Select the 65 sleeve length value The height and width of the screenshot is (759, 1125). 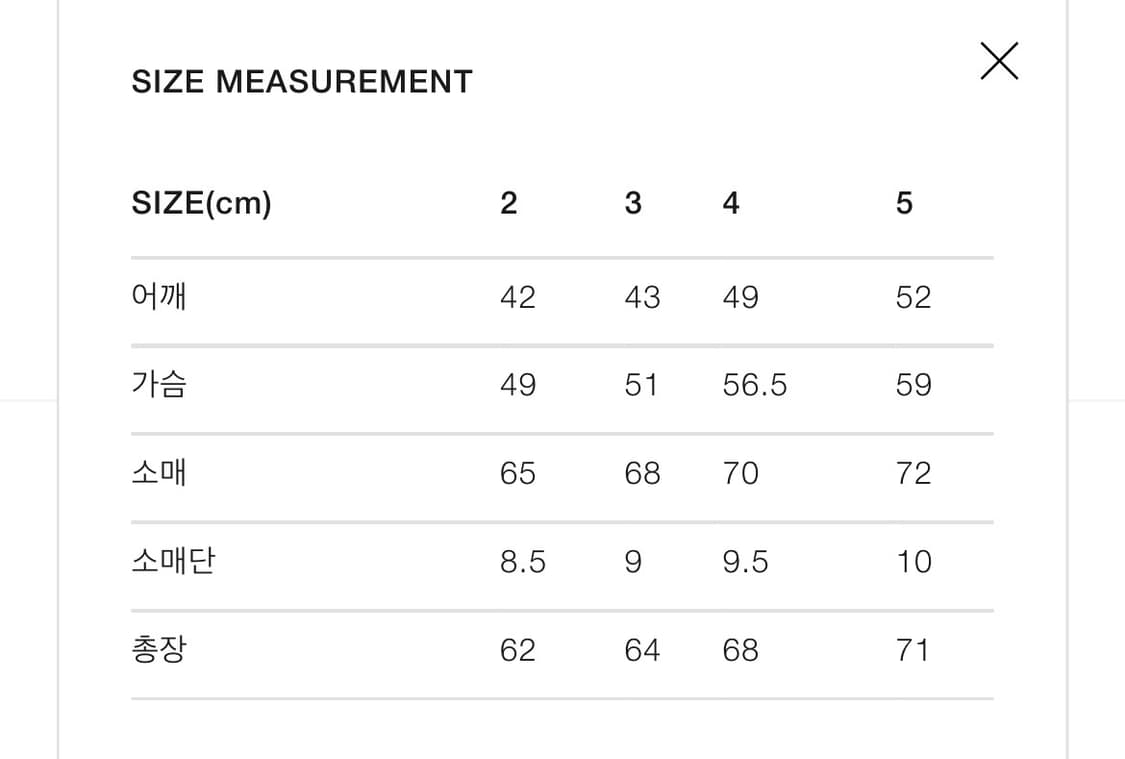click(518, 473)
